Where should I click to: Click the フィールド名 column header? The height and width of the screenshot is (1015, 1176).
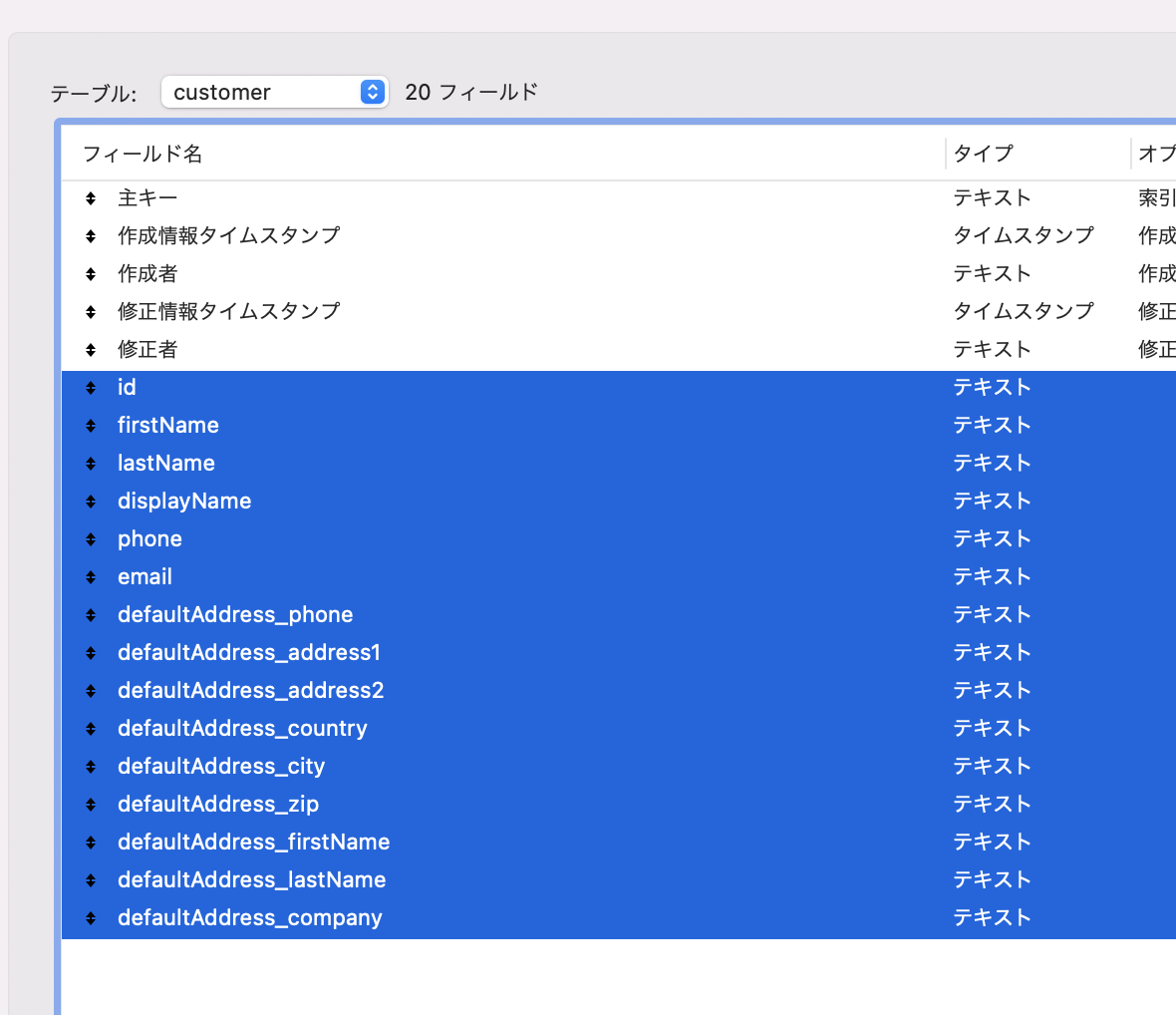click(x=146, y=154)
